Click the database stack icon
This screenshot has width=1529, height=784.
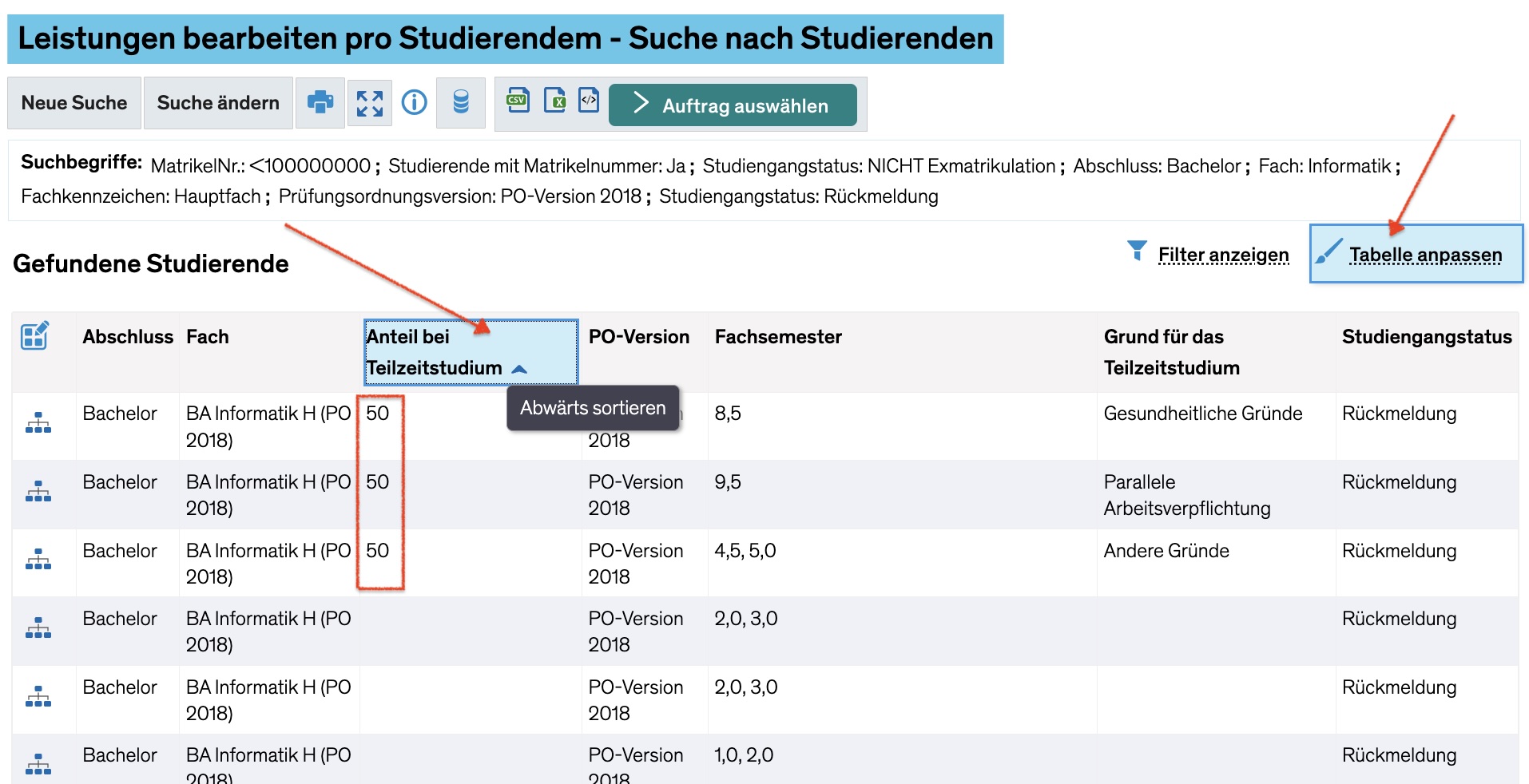tap(461, 102)
